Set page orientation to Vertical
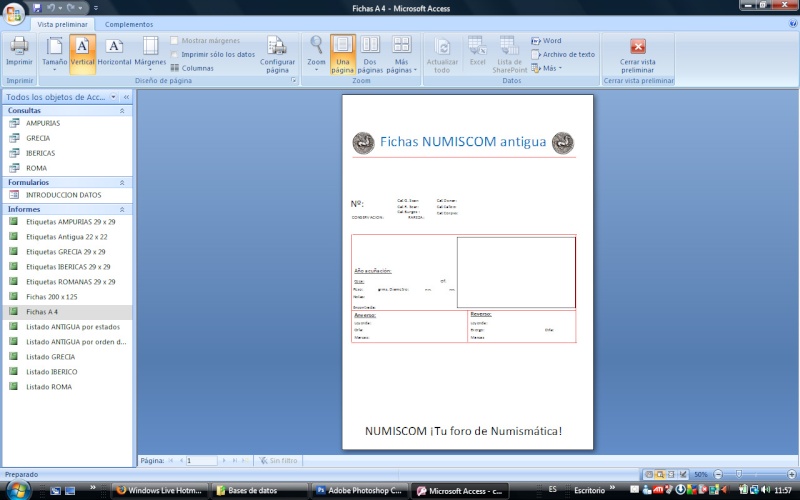The height and width of the screenshot is (500, 800). coord(83,54)
